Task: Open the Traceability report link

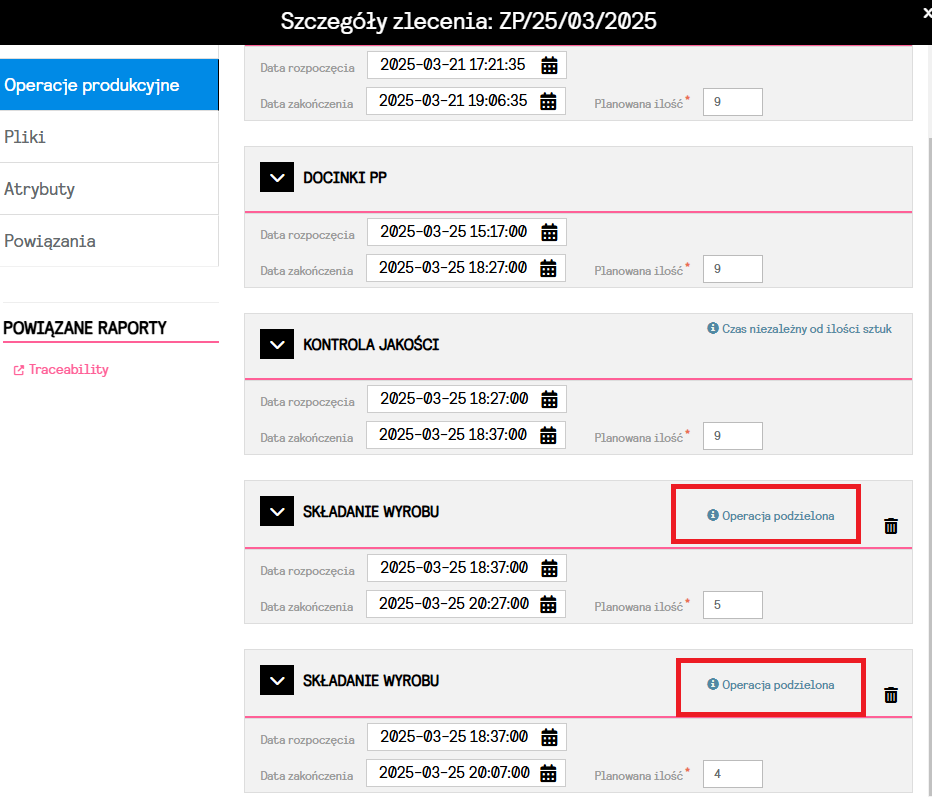Action: point(68,370)
